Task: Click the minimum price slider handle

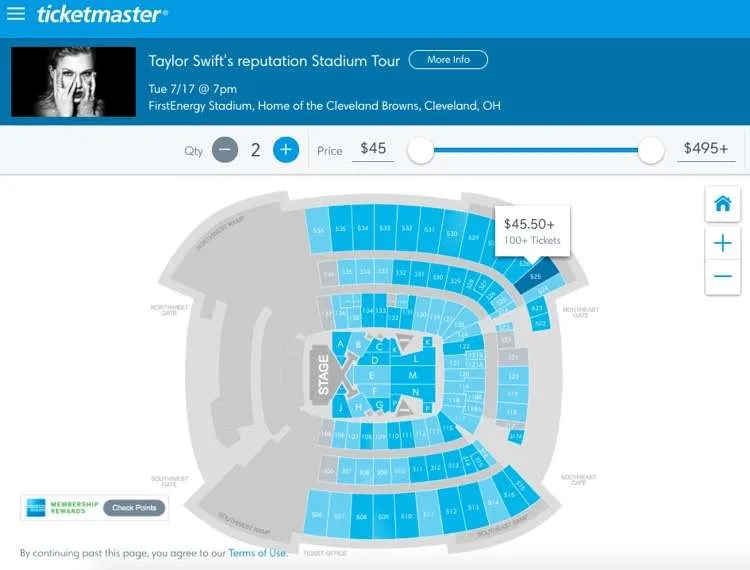Action: pyautogui.click(x=420, y=151)
